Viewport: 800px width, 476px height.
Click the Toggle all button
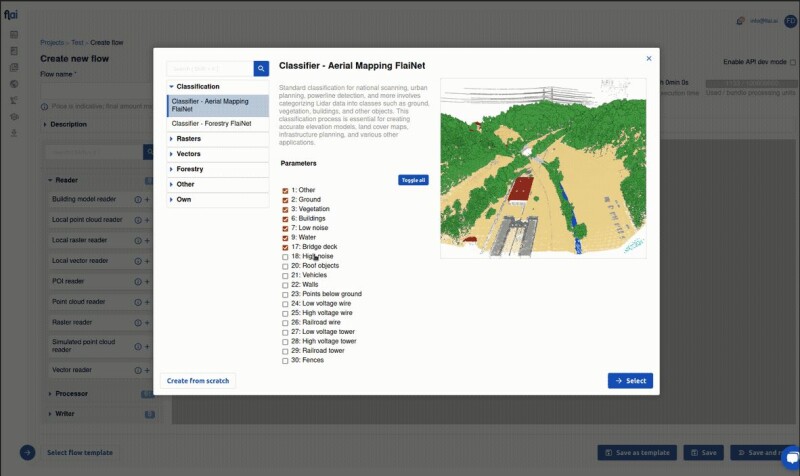(413, 180)
